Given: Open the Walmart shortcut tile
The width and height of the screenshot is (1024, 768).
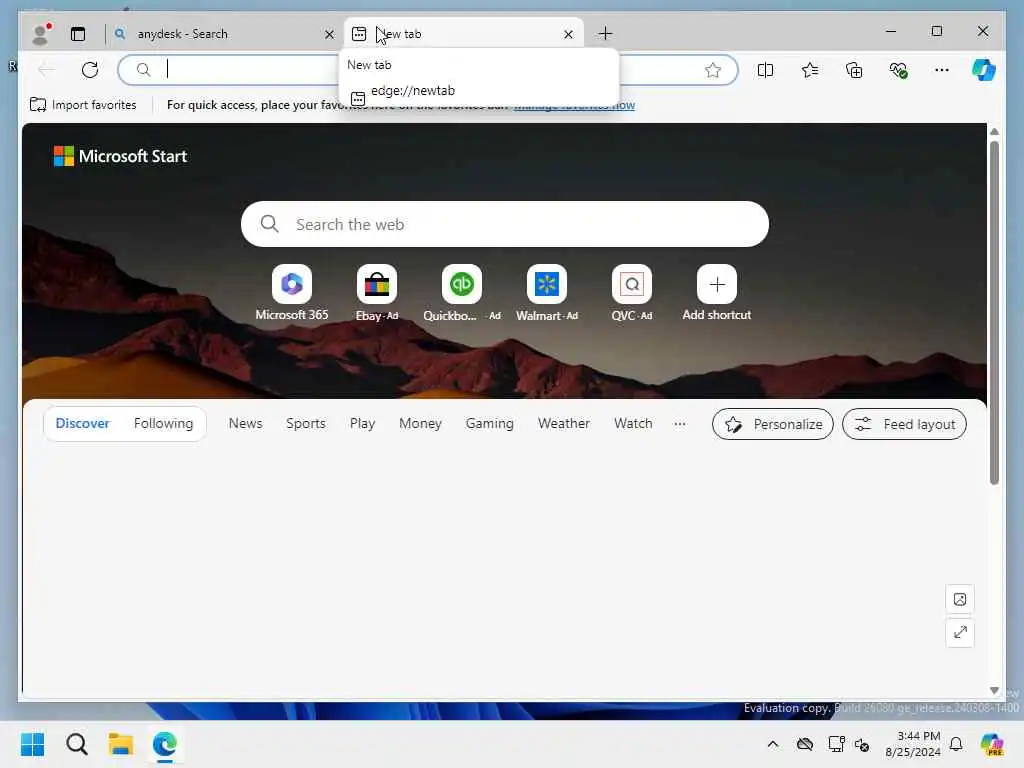Looking at the screenshot, I should coord(547,293).
